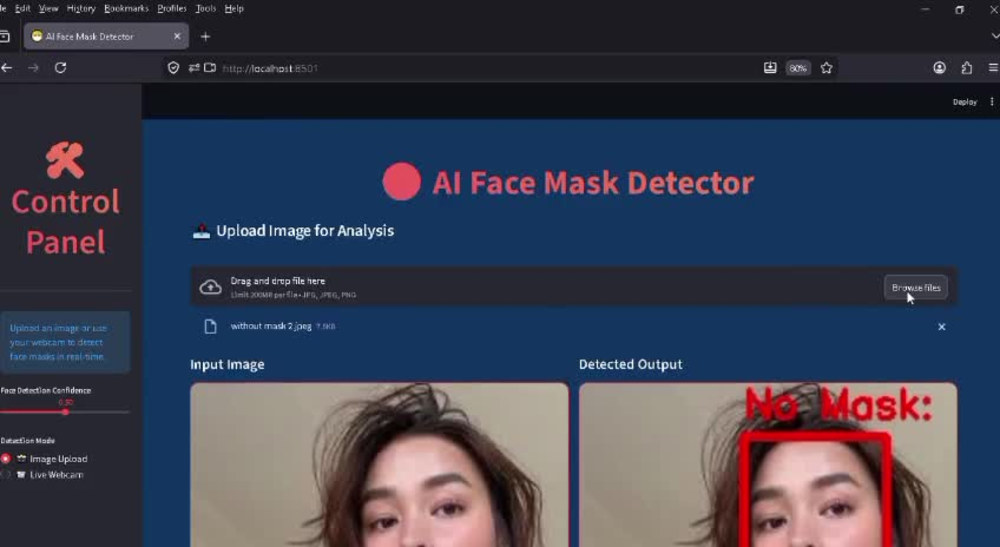Reload the page with the refresh icon
This screenshot has width=1000, height=547.
pyautogui.click(x=61, y=68)
